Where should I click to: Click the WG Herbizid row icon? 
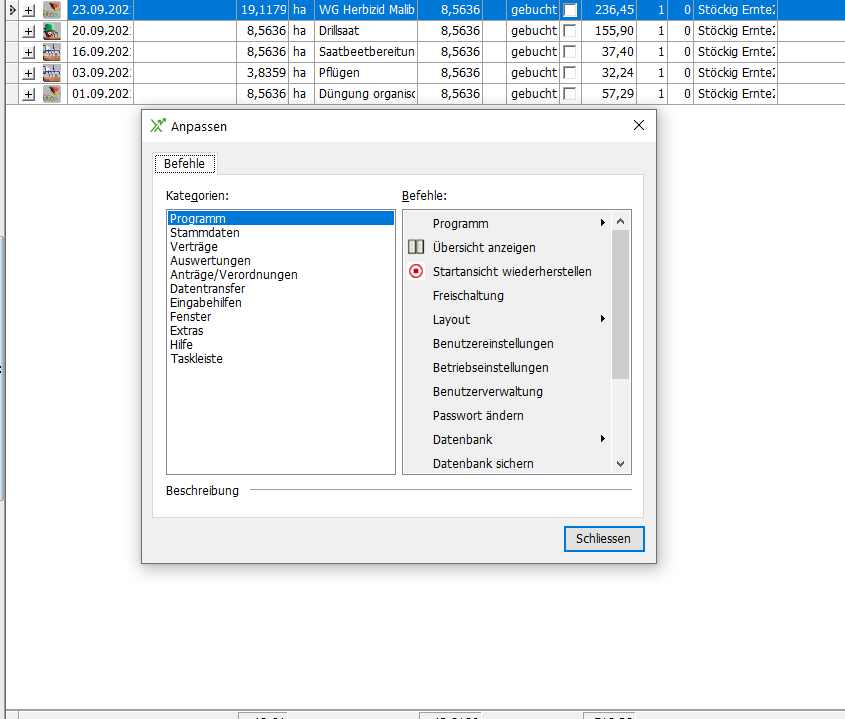click(x=52, y=9)
